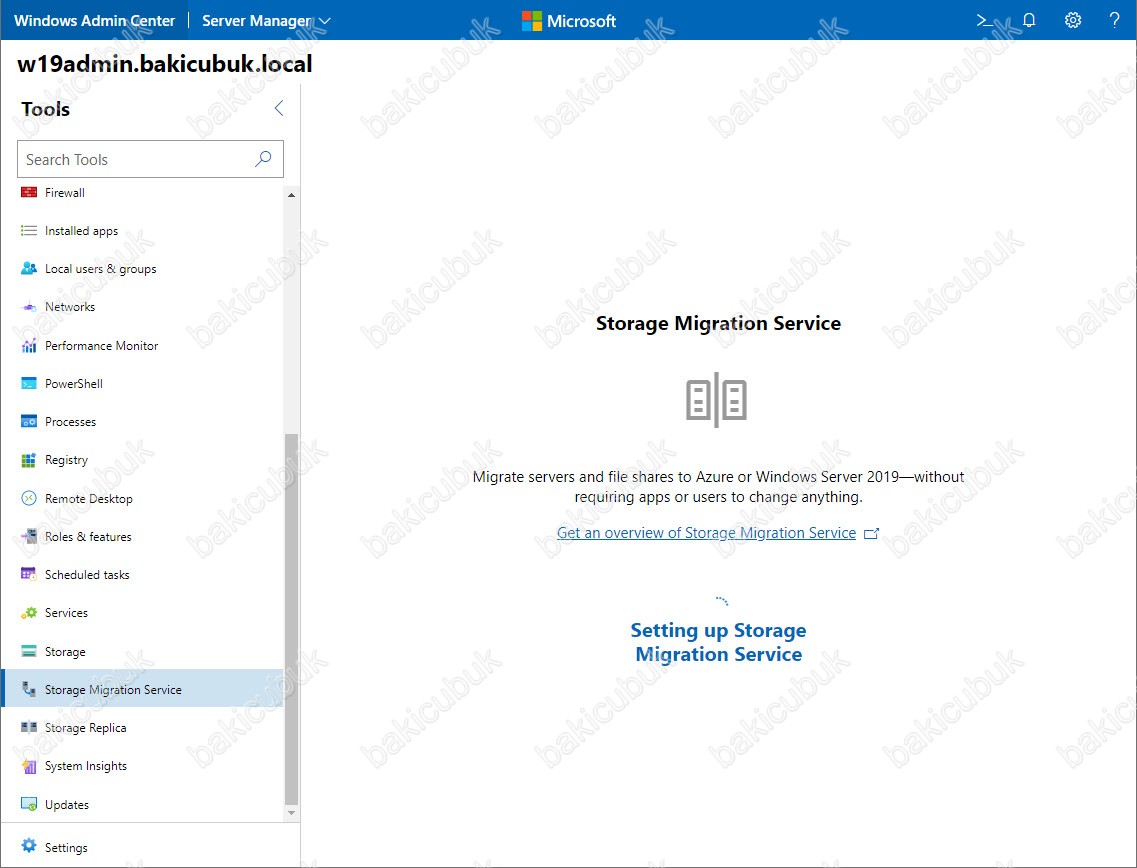1137x868 pixels.
Task: Click the Storage icon
Action: [x=29, y=651]
